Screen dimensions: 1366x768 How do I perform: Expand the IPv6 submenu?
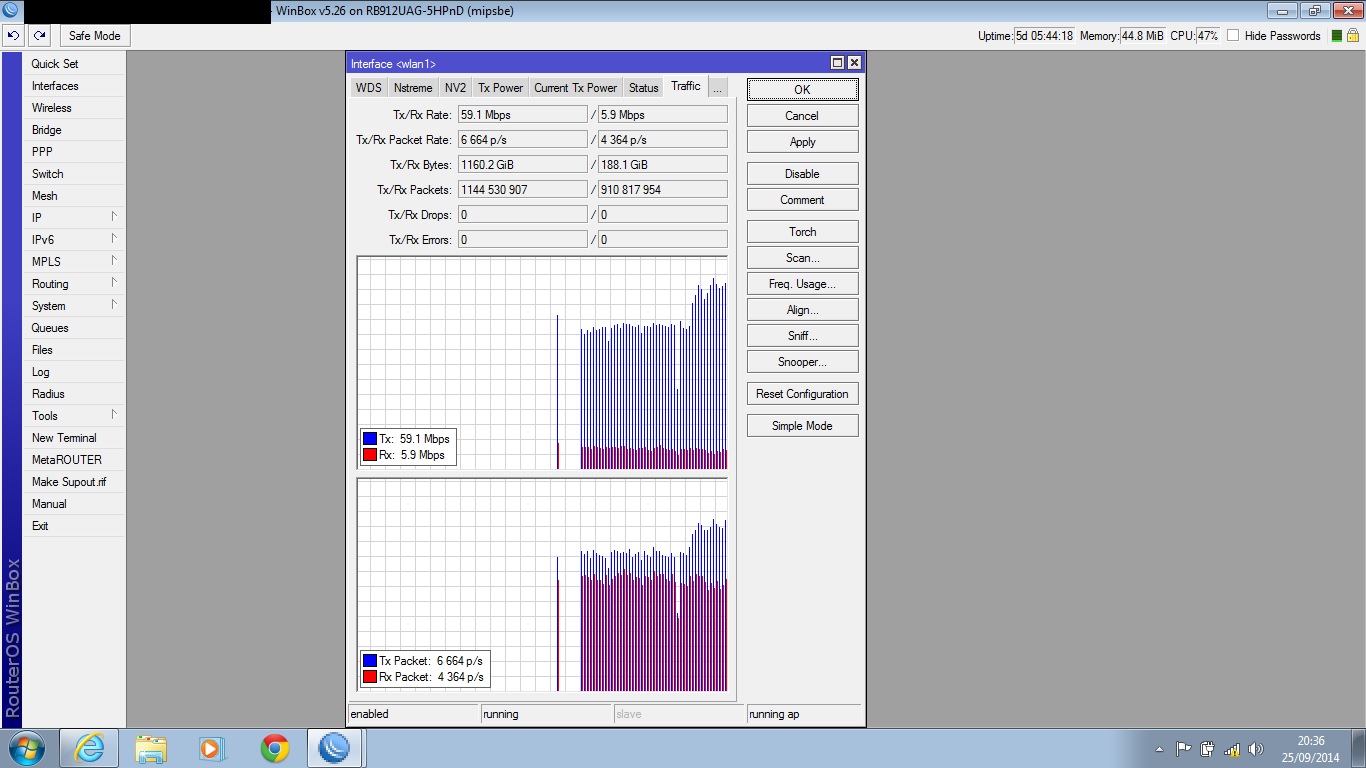click(75, 240)
